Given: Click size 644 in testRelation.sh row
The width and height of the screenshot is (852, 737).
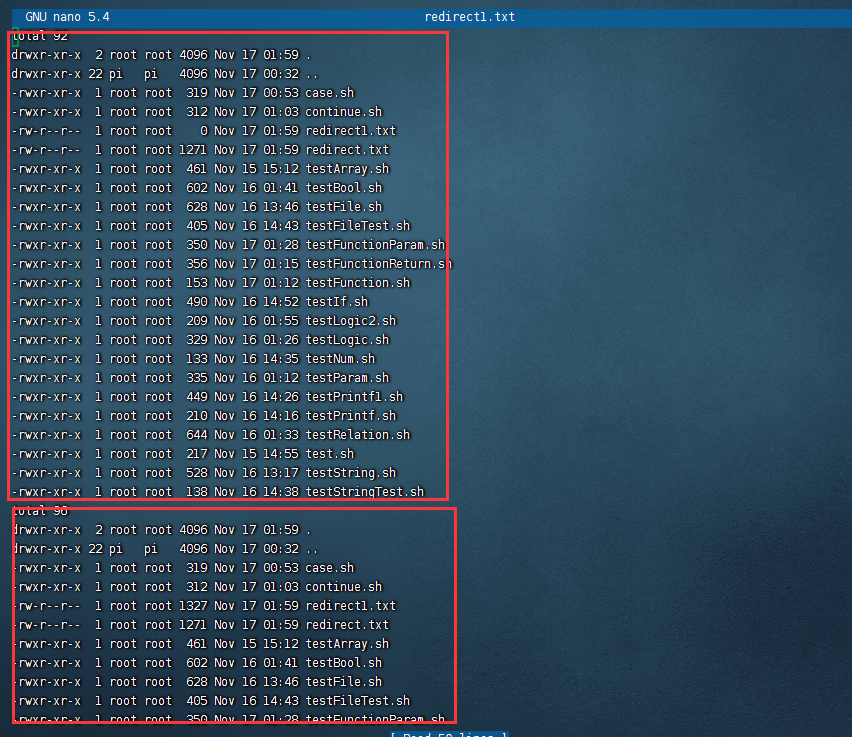Looking at the screenshot, I should click(x=197, y=435).
